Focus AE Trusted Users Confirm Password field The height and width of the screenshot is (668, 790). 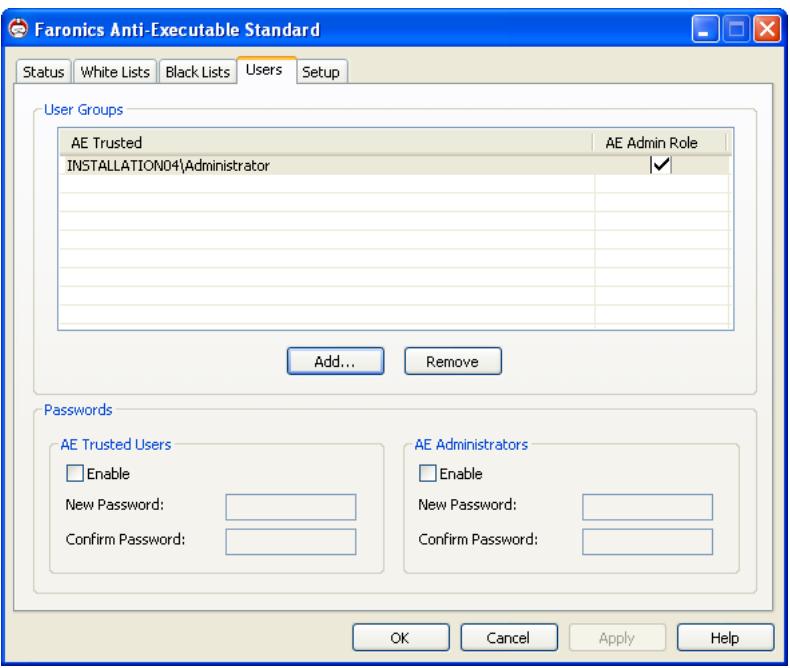[x=291, y=542]
